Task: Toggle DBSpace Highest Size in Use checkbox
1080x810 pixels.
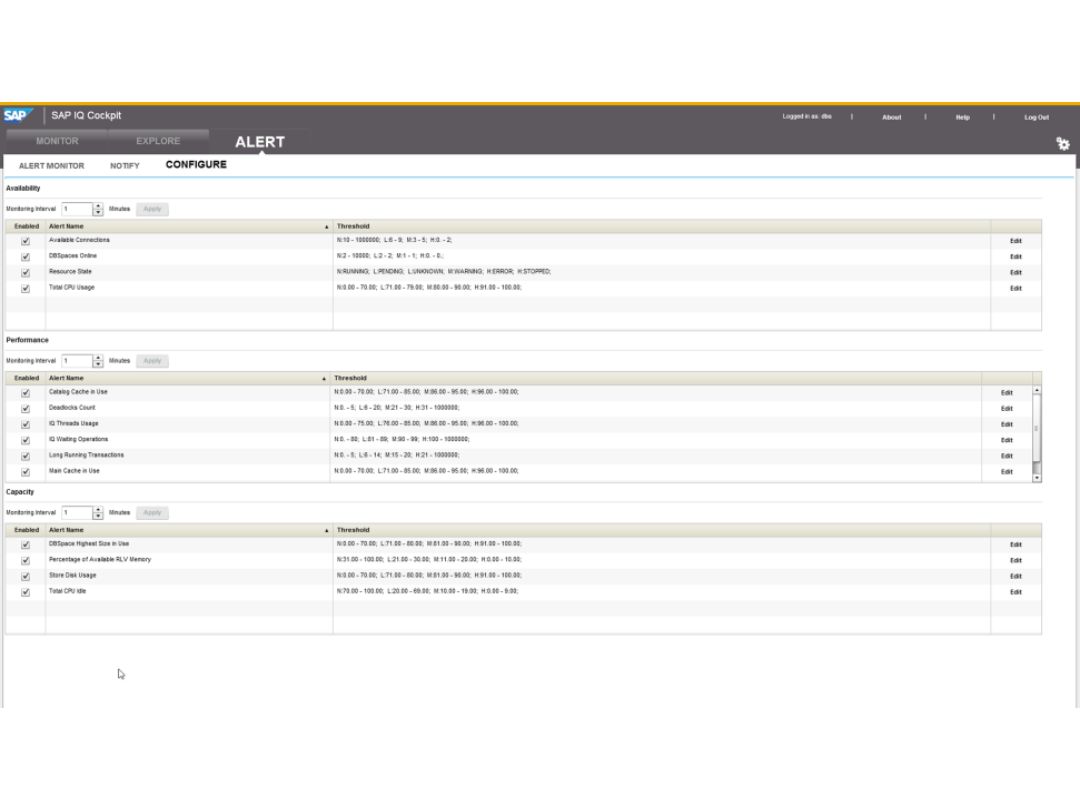Action: pyautogui.click(x=25, y=545)
